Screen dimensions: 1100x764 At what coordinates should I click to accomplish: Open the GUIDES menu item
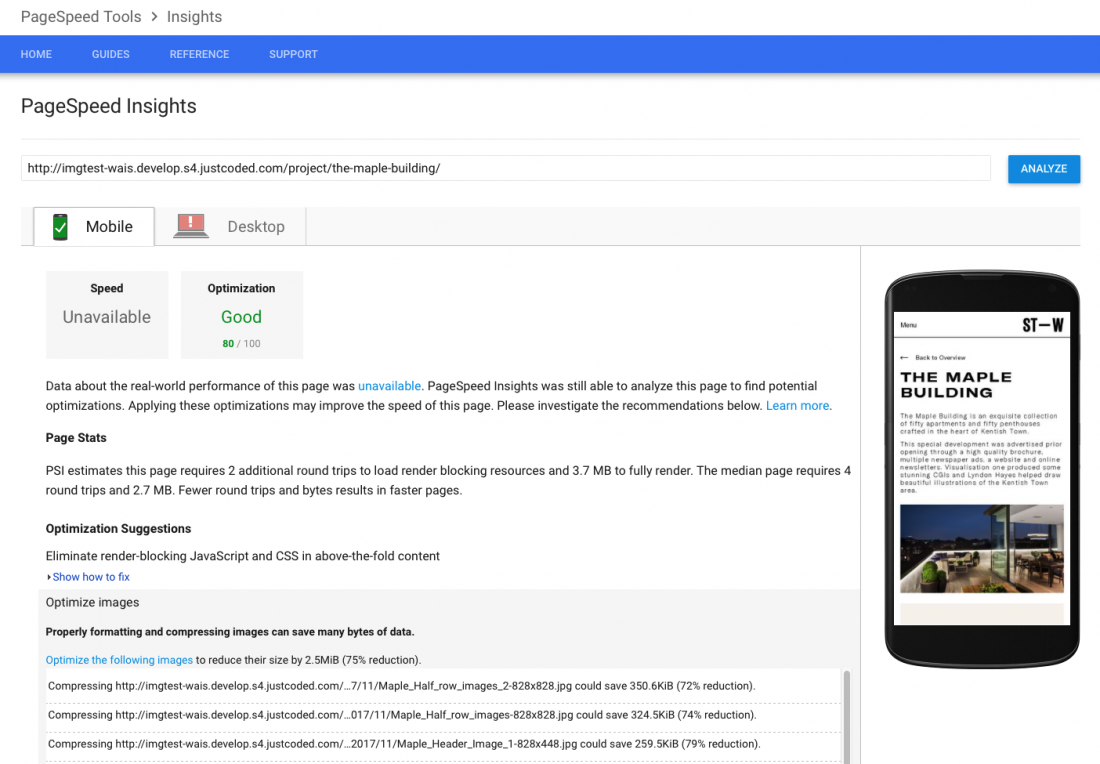(111, 54)
